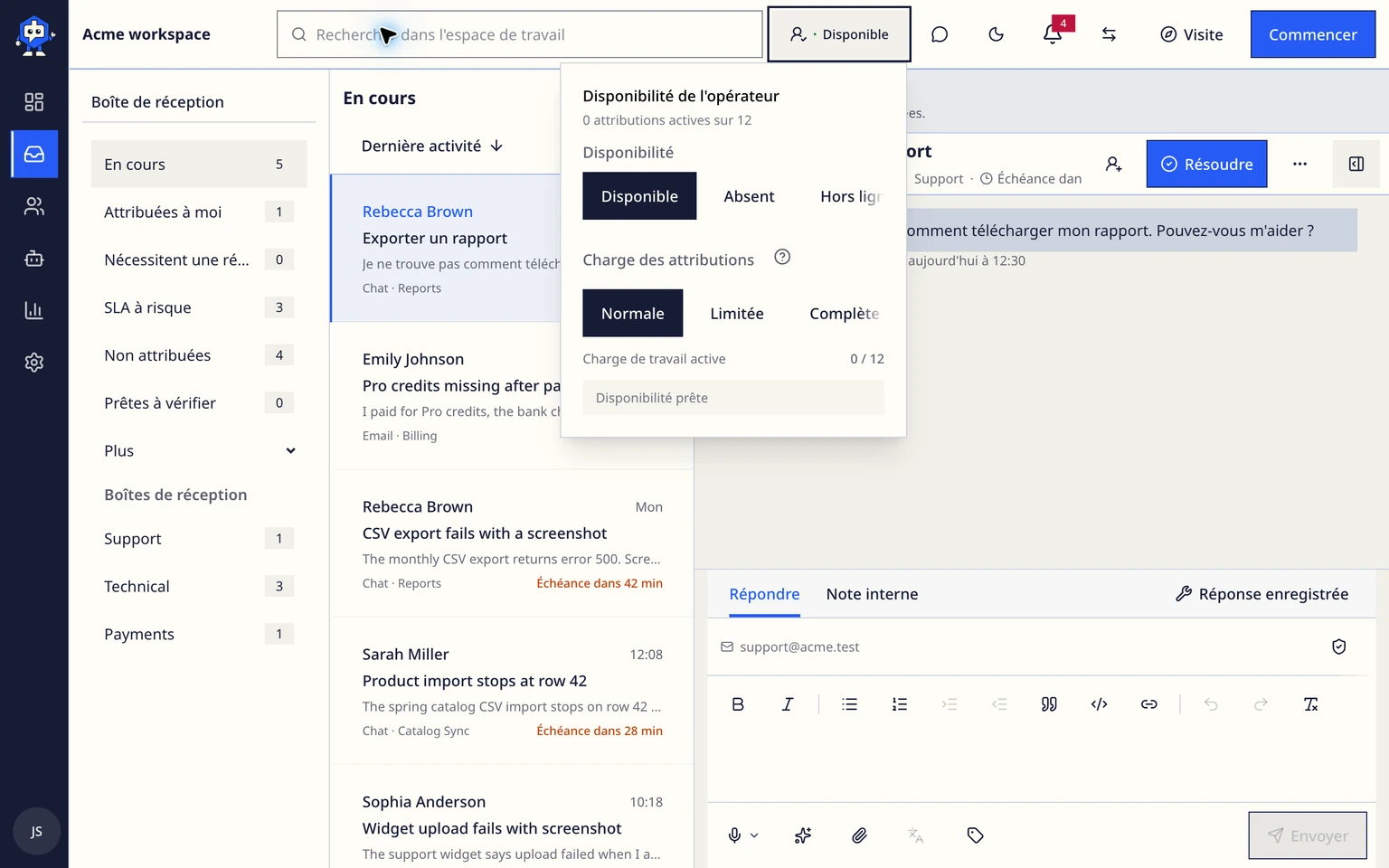Open the bot automation icon in sidebar
The height and width of the screenshot is (868, 1389).
pos(34,259)
